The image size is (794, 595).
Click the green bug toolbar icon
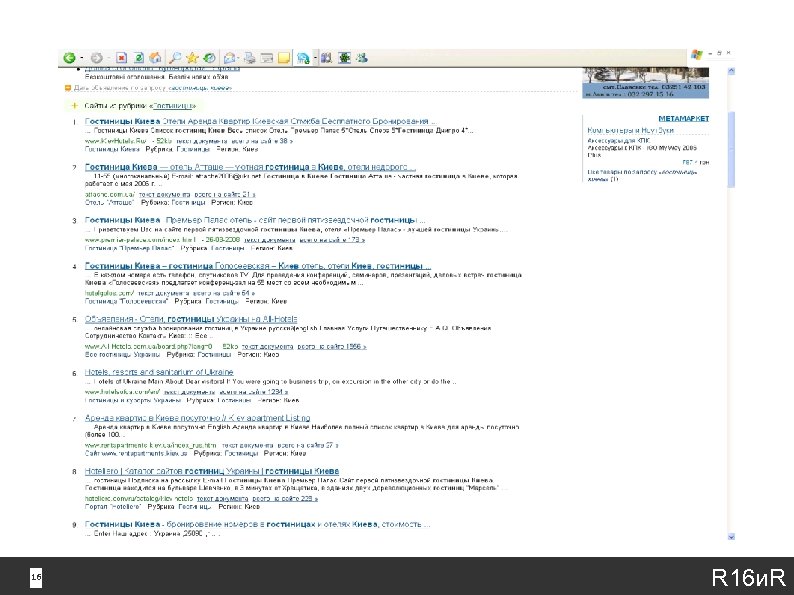tap(344, 58)
